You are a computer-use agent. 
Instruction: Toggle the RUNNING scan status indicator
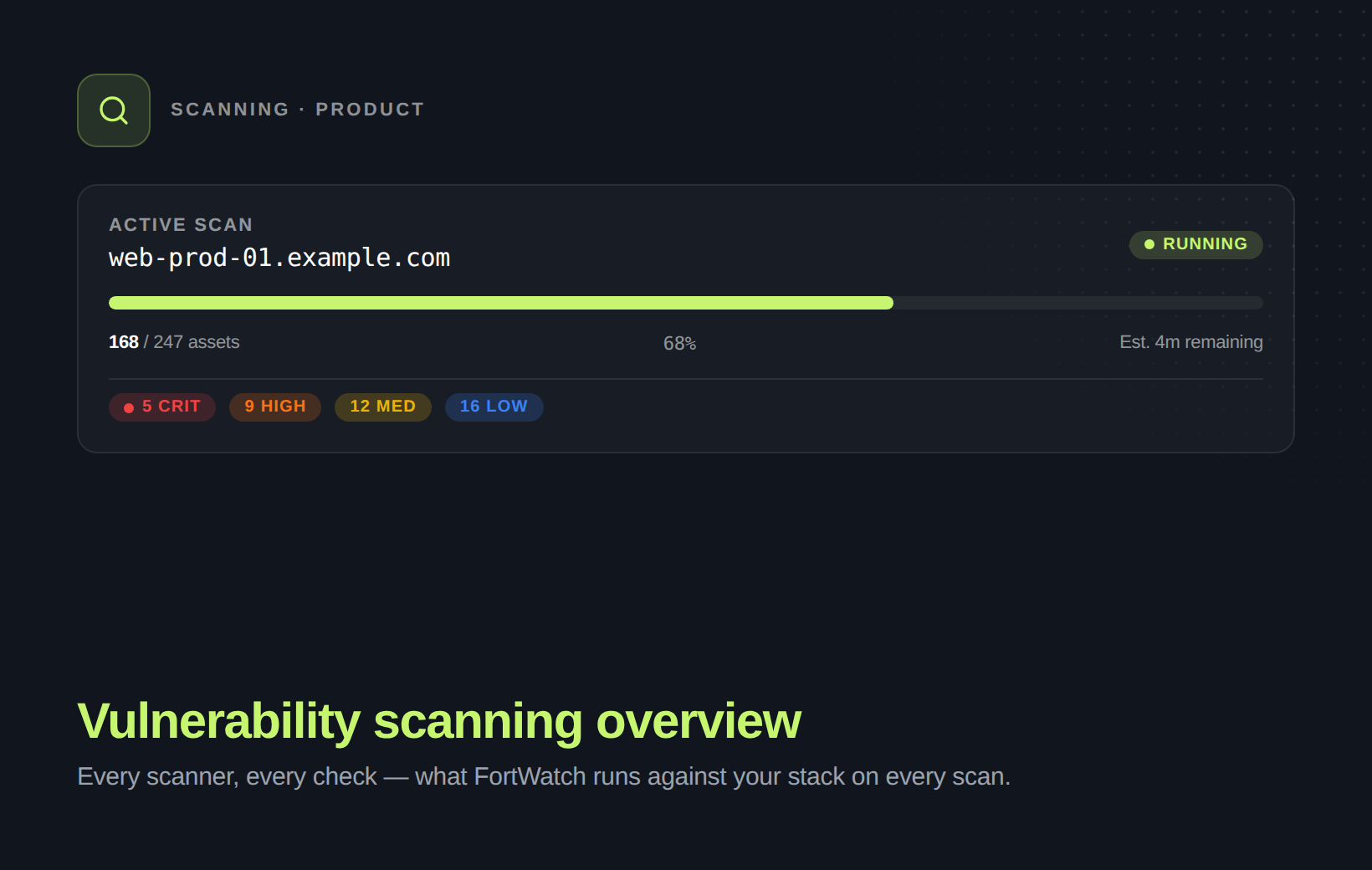(1195, 244)
